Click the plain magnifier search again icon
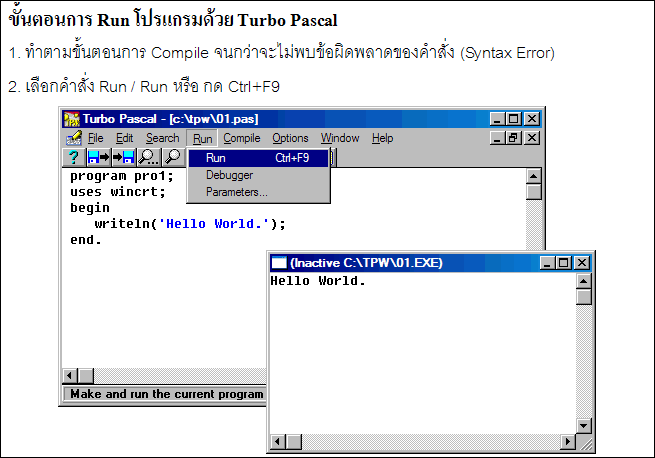 click(173, 157)
